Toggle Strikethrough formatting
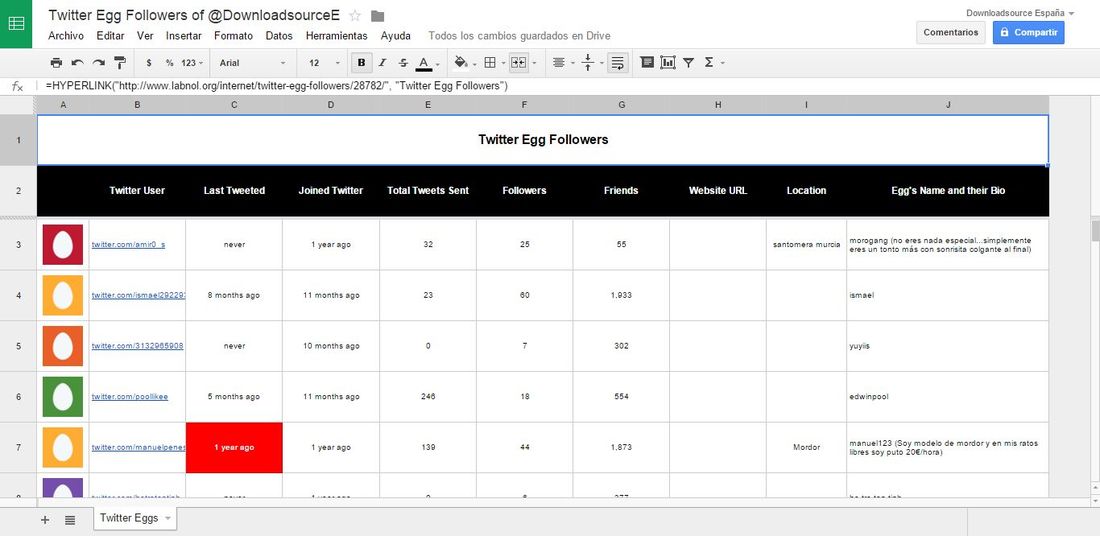 403,63
